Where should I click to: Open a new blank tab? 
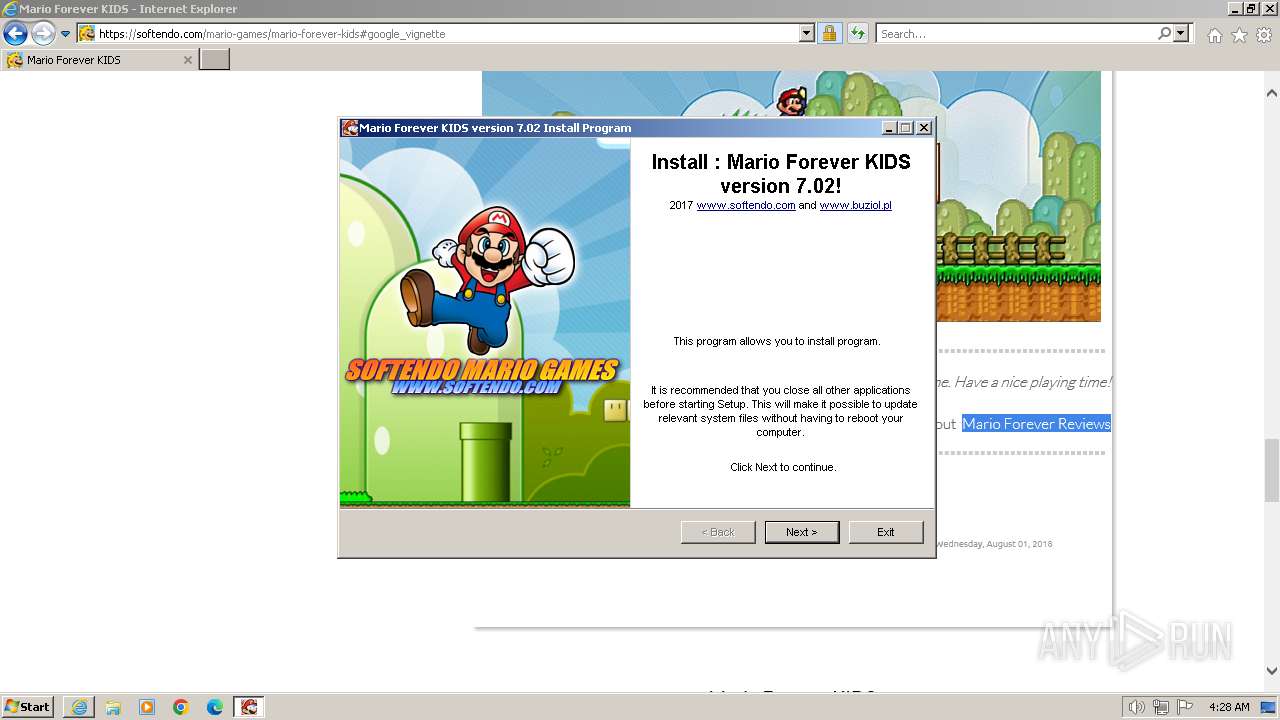pos(214,60)
